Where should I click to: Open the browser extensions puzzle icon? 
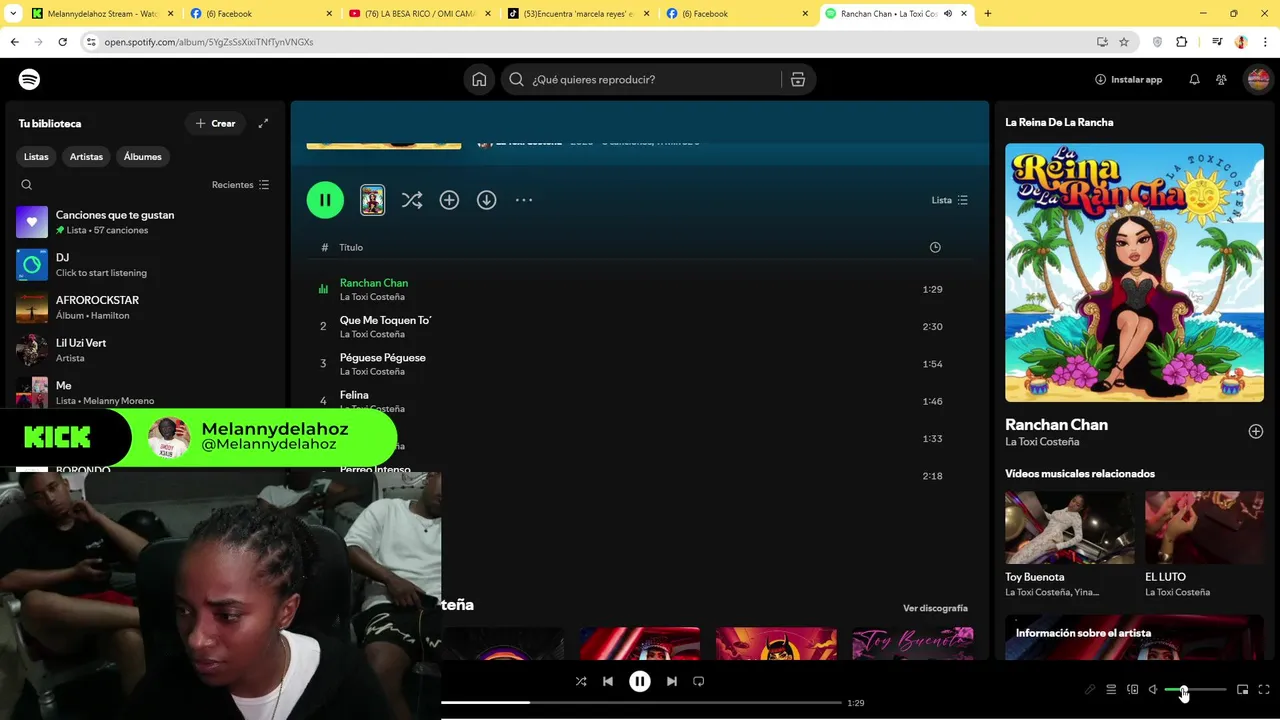coord(1182,42)
